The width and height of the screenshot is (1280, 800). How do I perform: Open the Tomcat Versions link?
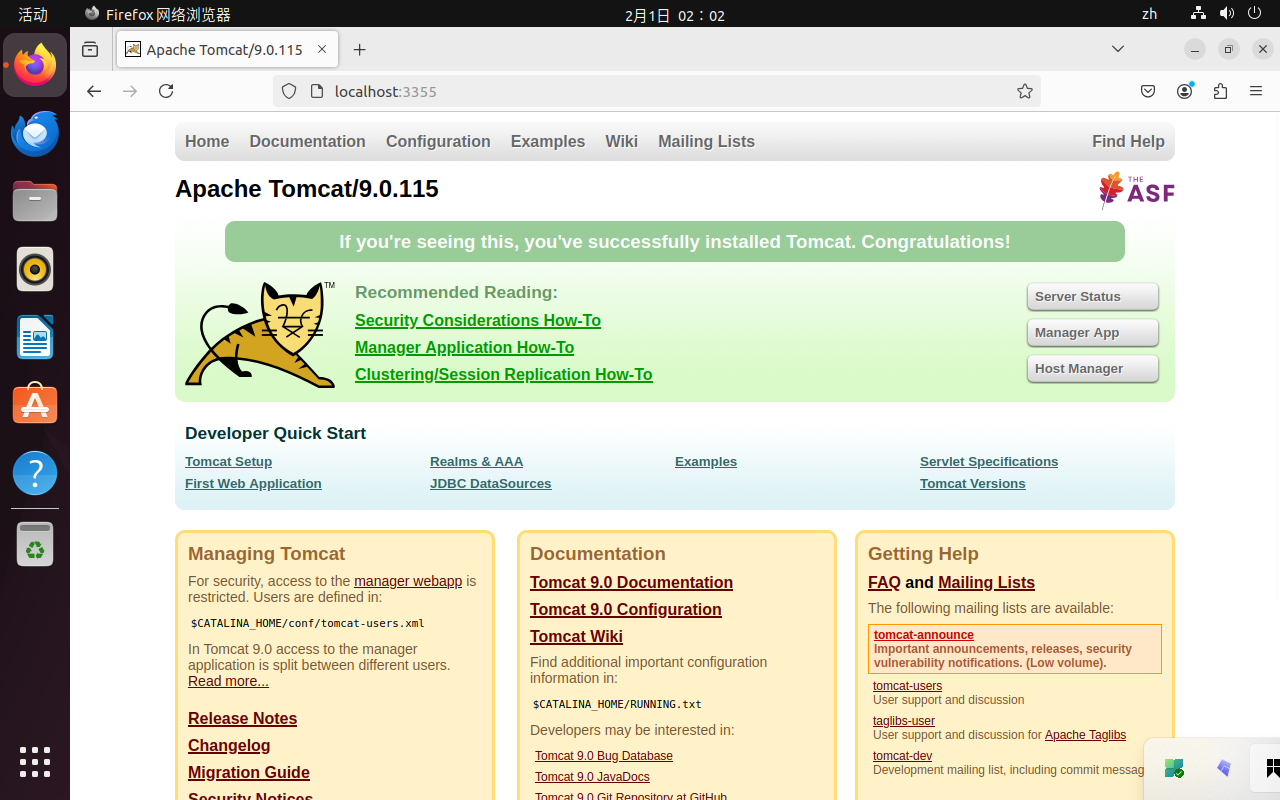pyautogui.click(x=972, y=484)
